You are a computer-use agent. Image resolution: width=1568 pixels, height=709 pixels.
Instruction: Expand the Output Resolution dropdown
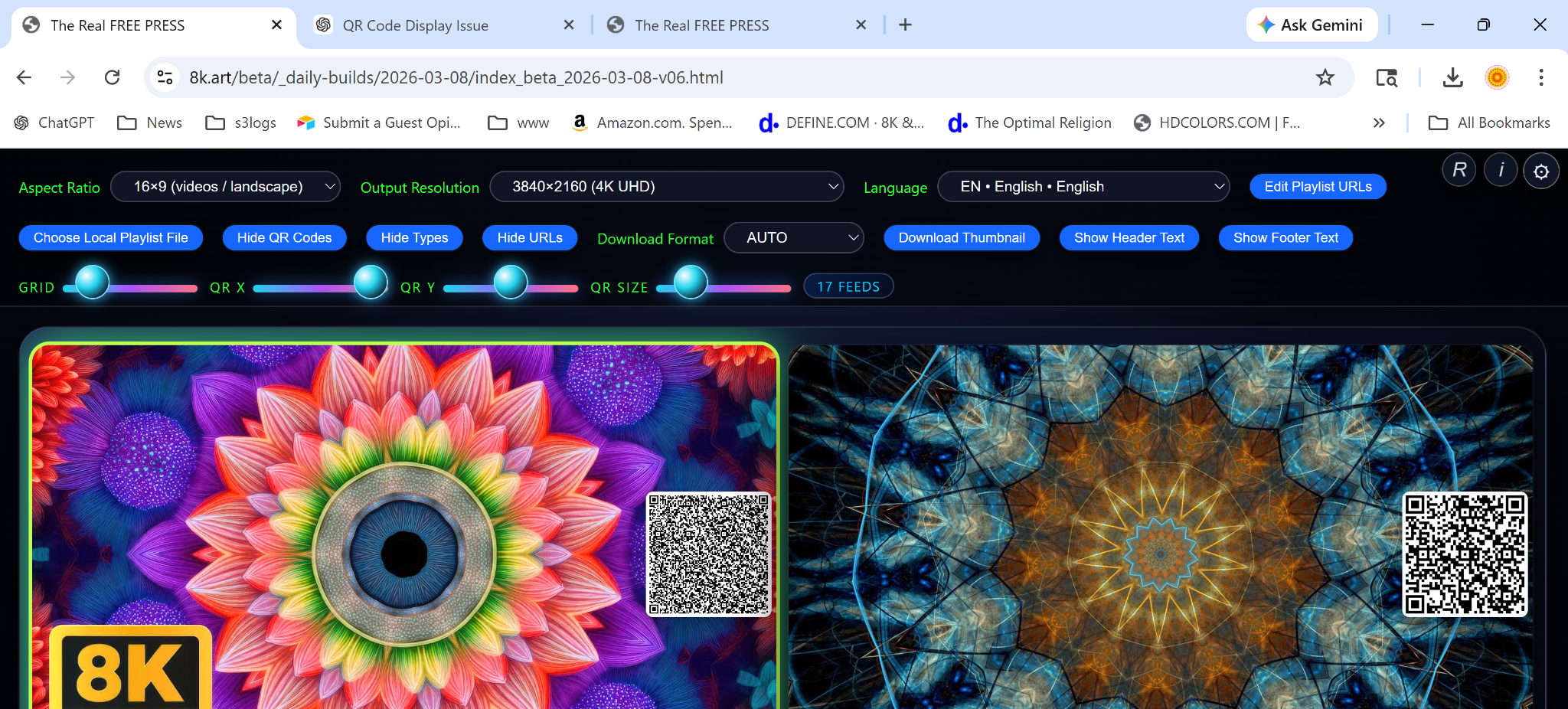click(x=666, y=187)
